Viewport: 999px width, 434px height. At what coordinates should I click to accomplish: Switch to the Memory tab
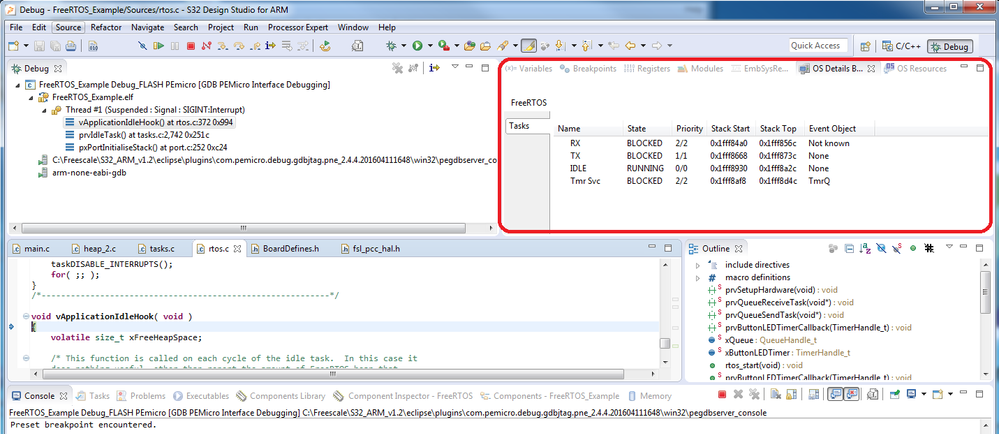point(650,396)
